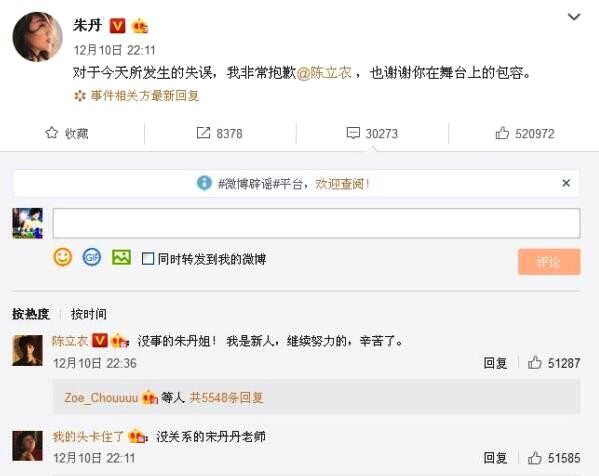The width and height of the screenshot is (599, 476).
Task: Attach a picture with the image icon
Action: tap(121, 257)
